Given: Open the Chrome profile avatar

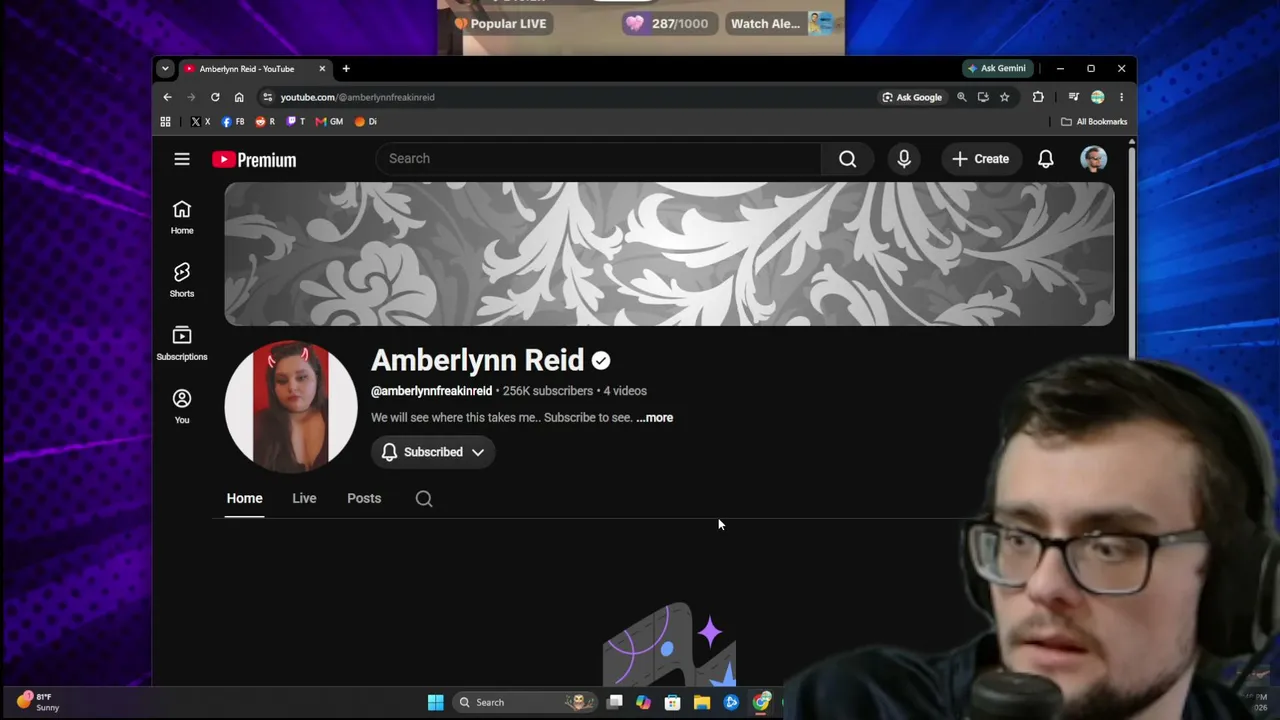Looking at the screenshot, I should coord(1098,97).
